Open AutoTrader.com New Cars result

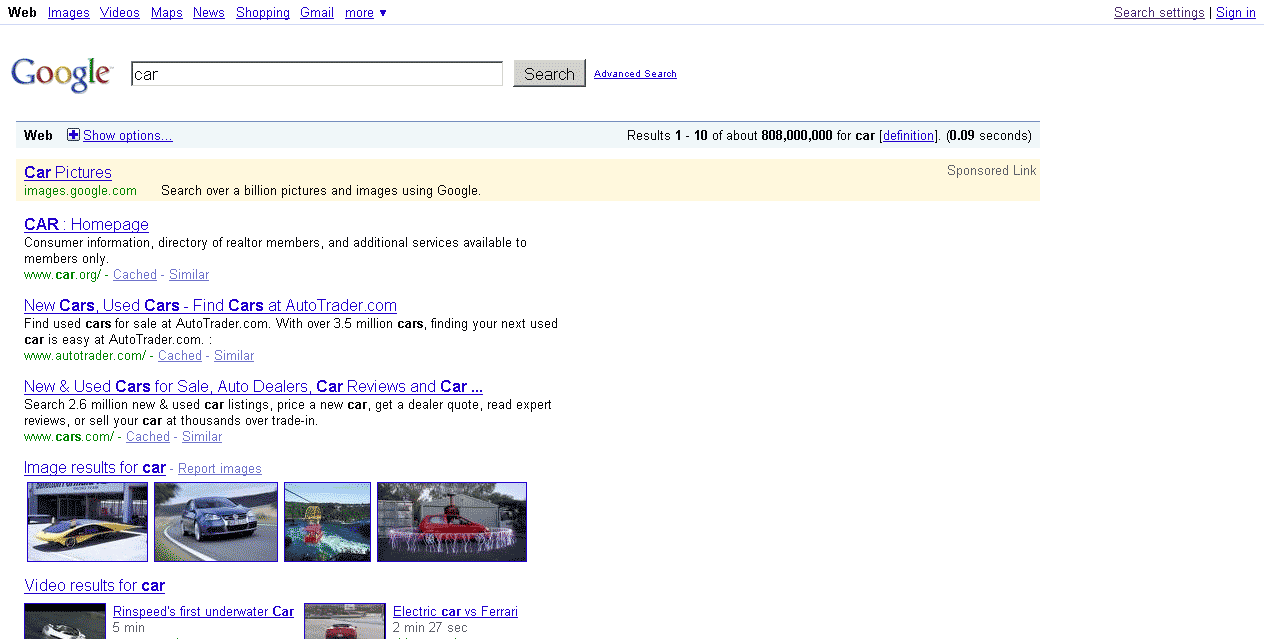tap(210, 306)
